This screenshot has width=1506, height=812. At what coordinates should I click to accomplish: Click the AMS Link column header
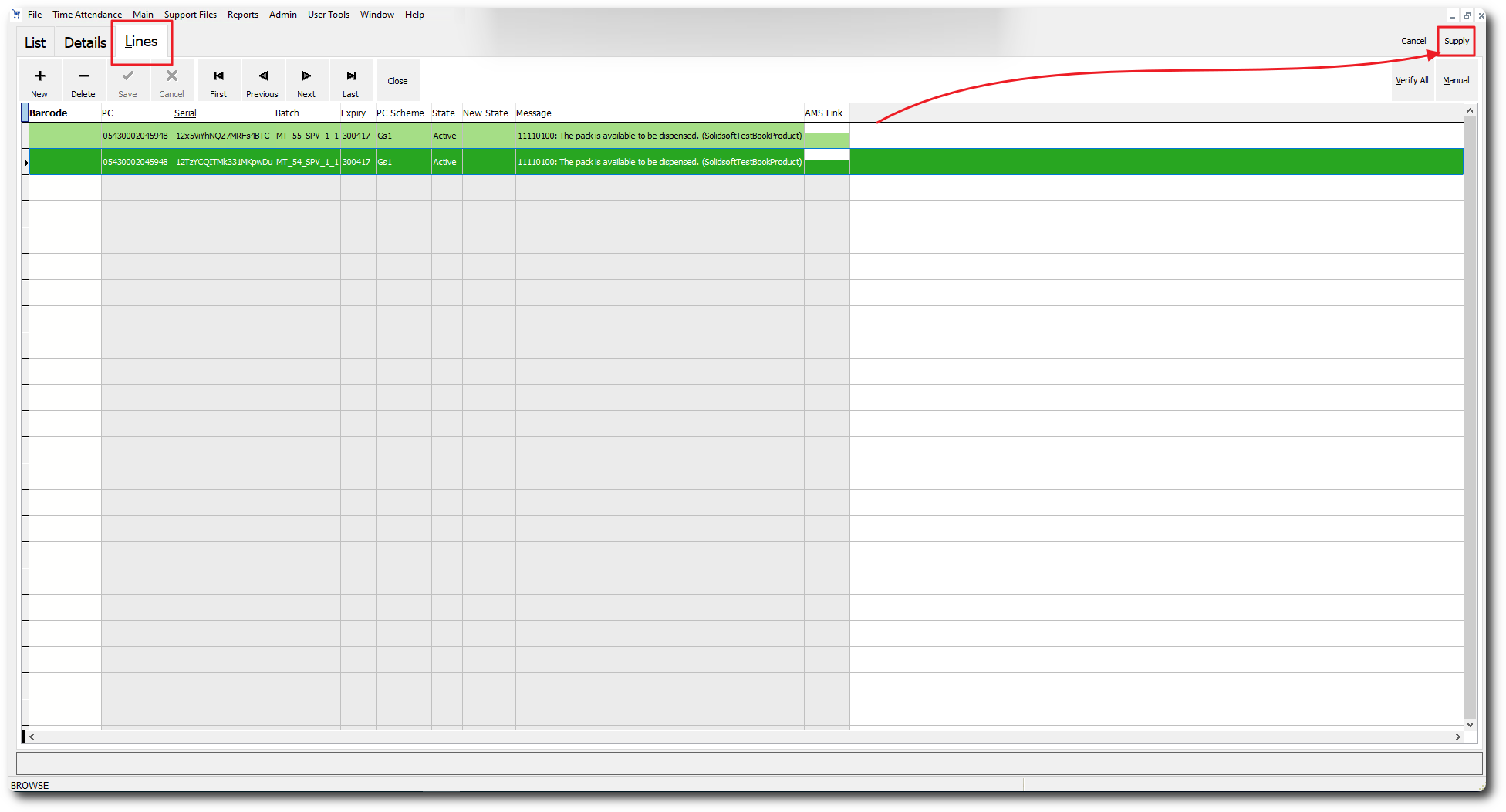(x=826, y=113)
